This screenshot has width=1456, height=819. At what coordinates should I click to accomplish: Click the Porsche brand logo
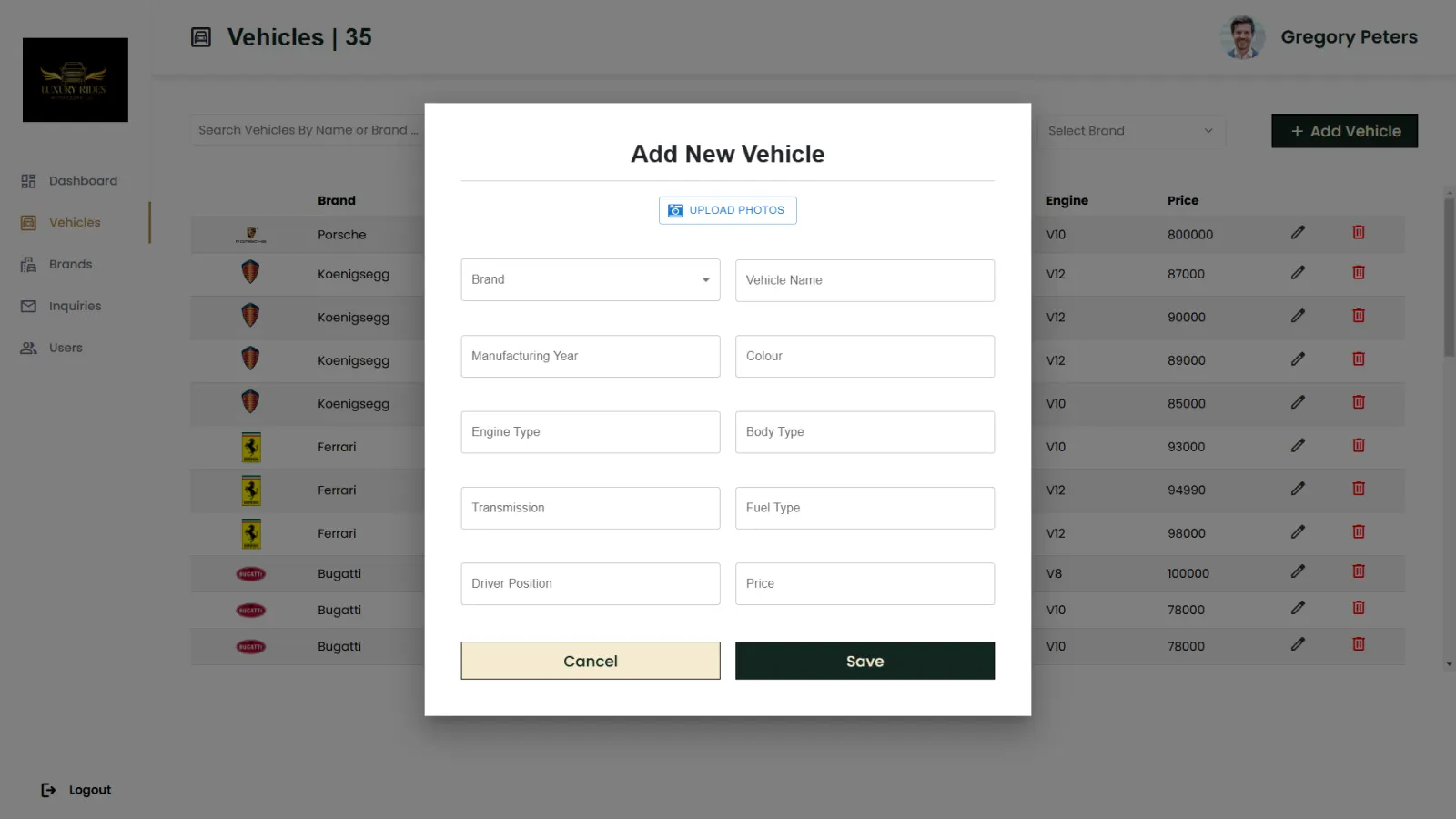pos(251,235)
